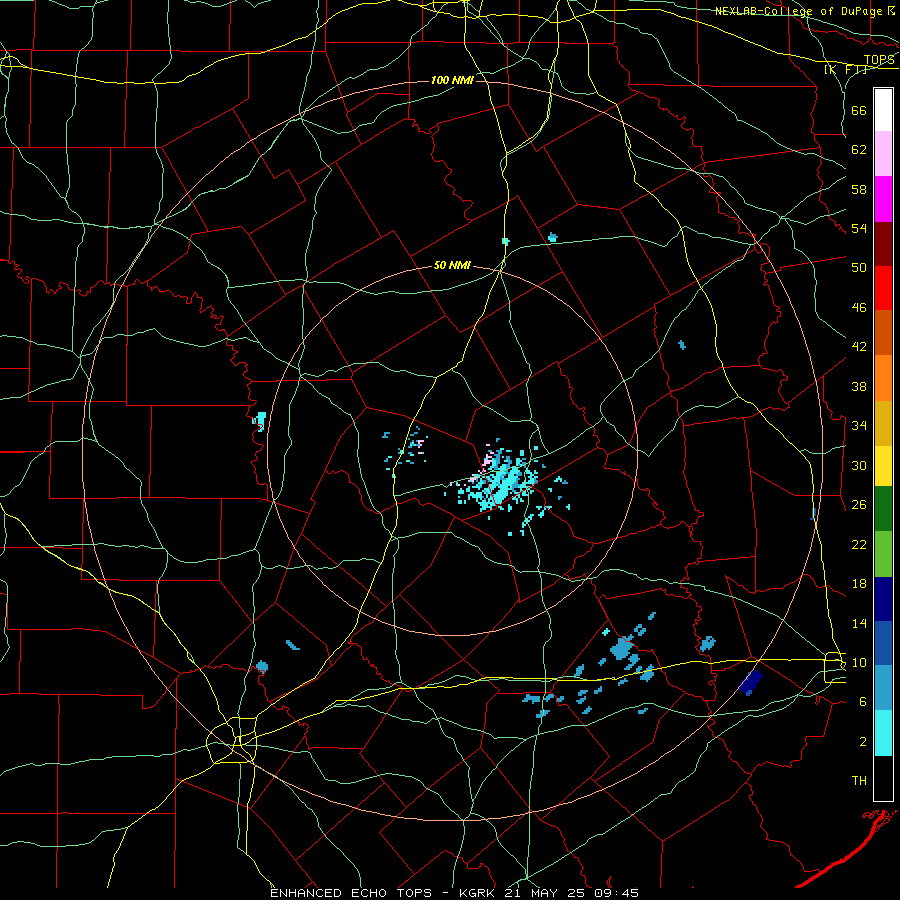This screenshot has width=900, height=900.
Task: Click the 34 scale label
Action: coord(859,426)
